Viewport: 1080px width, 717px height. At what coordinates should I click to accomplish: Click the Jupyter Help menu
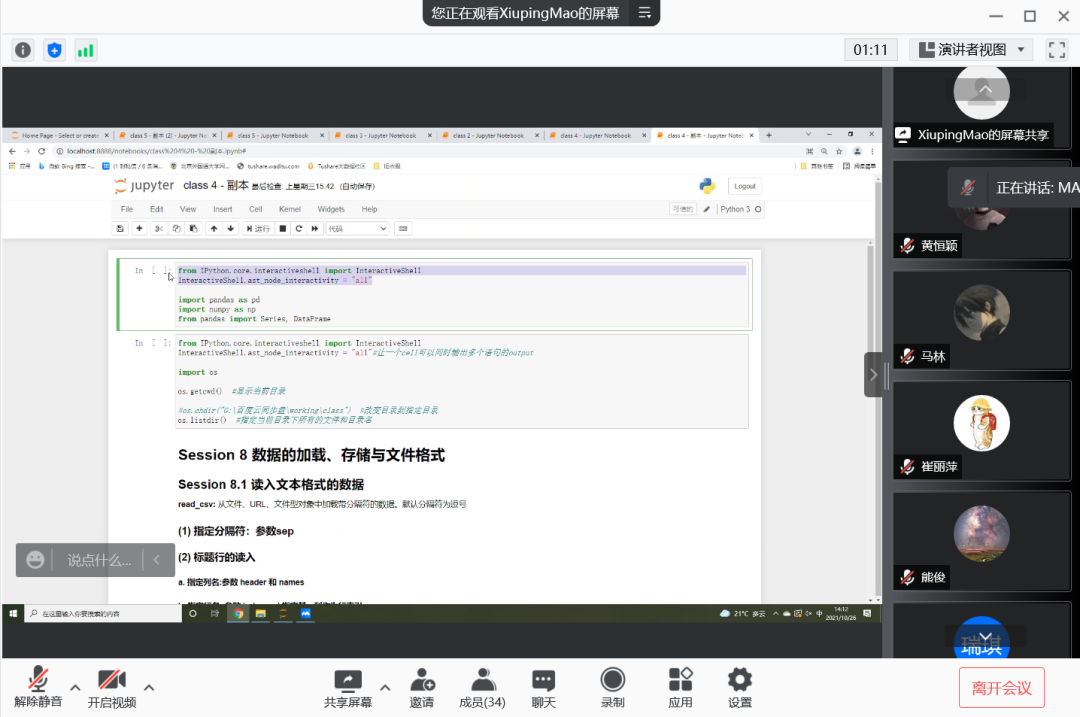click(369, 209)
